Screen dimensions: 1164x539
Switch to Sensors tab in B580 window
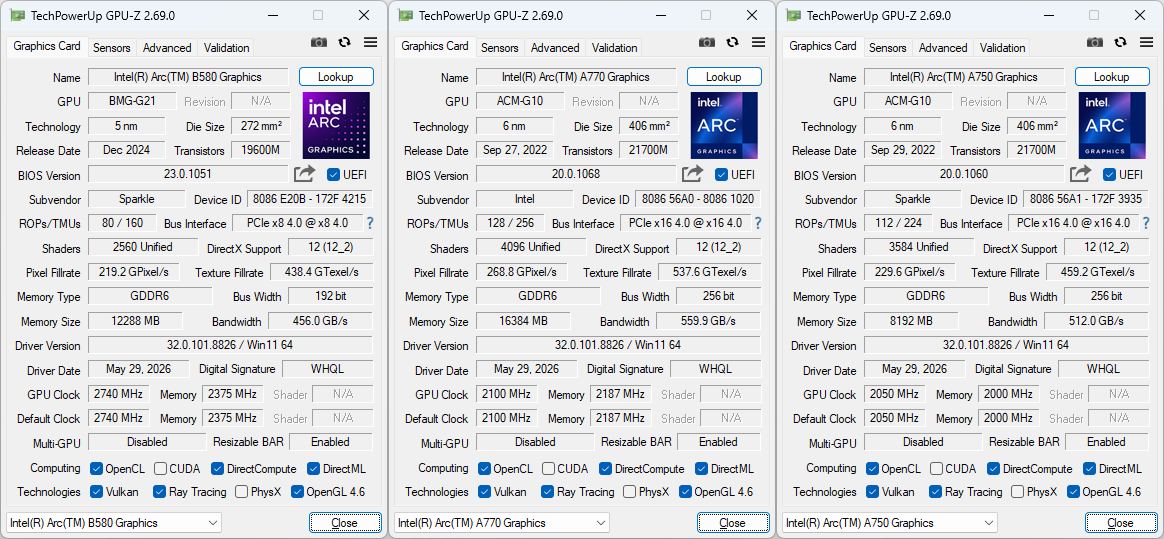[x=111, y=48]
